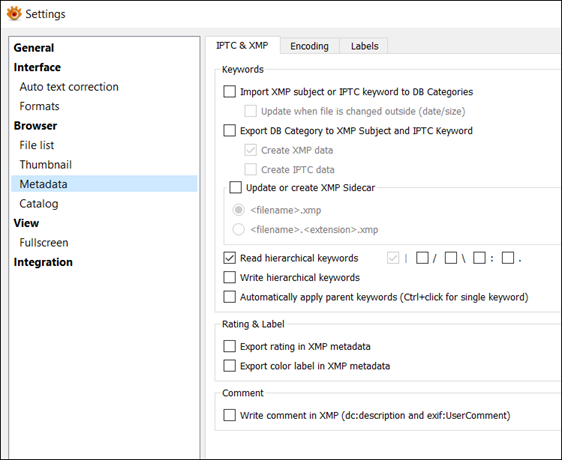Uncheck Read hierarchical keywords
Screen dimensions: 562x460
[229, 258]
